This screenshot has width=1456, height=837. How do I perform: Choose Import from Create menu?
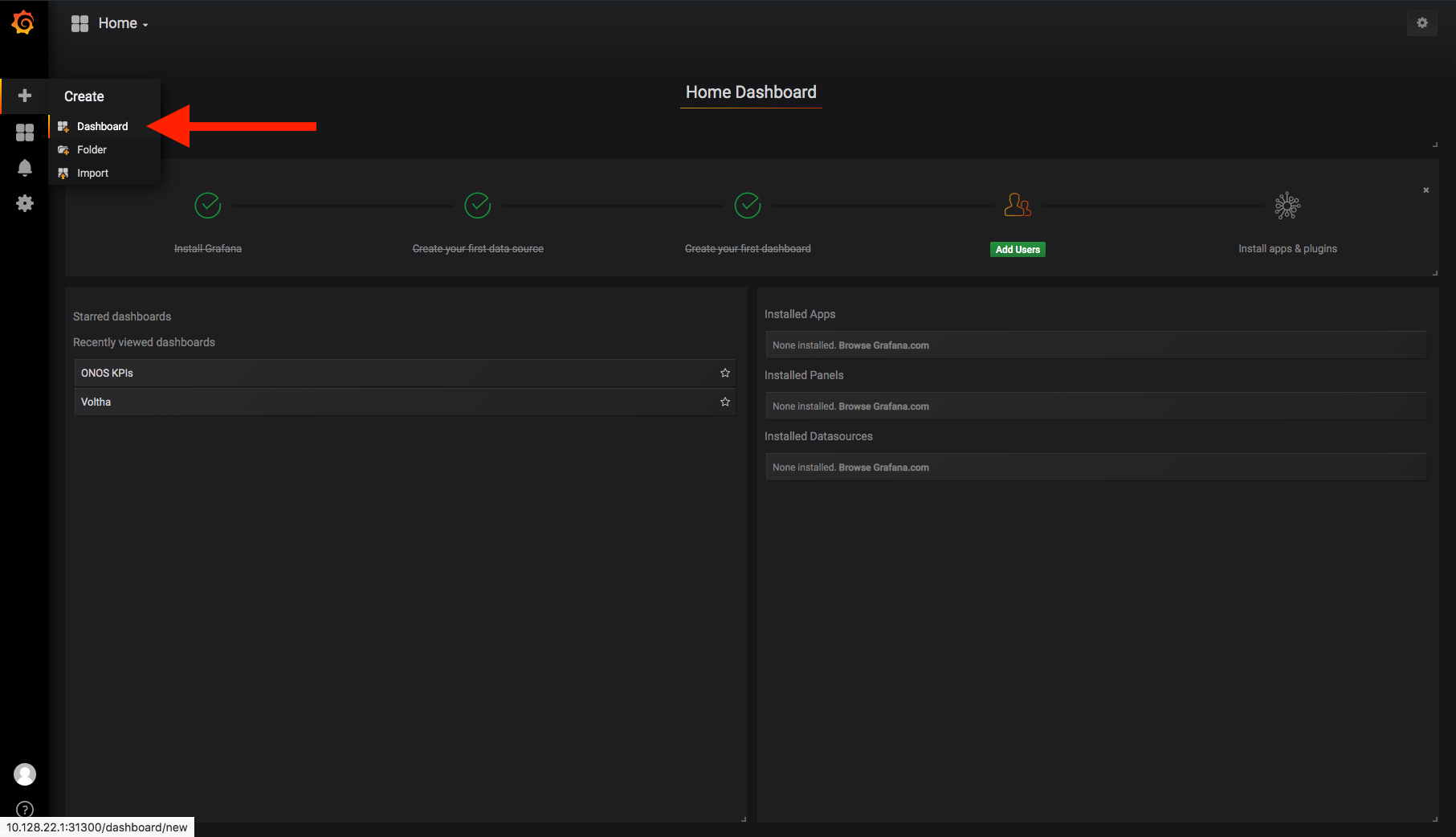[x=104, y=173]
